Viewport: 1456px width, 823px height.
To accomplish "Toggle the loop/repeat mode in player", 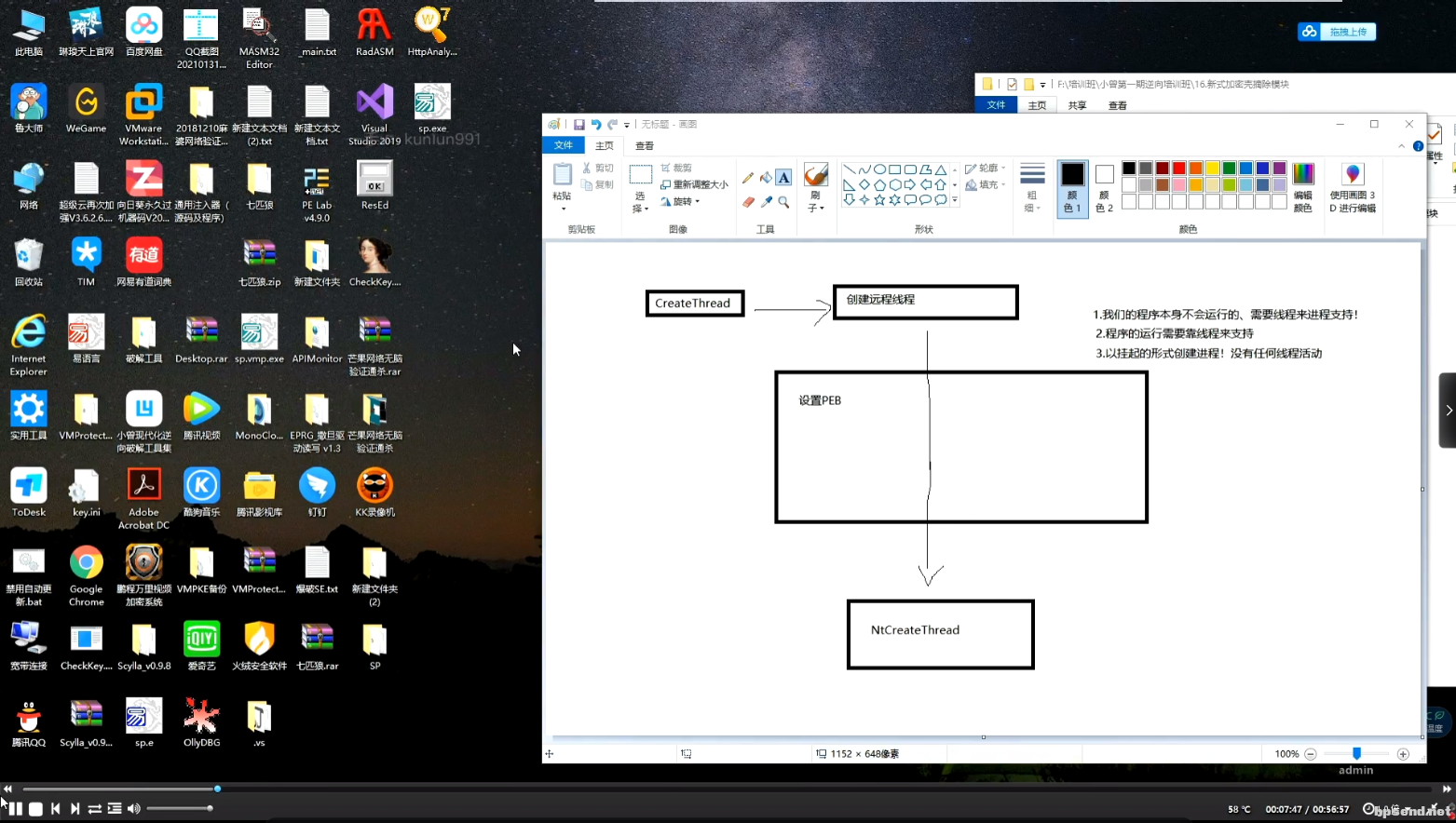I will [x=95, y=809].
